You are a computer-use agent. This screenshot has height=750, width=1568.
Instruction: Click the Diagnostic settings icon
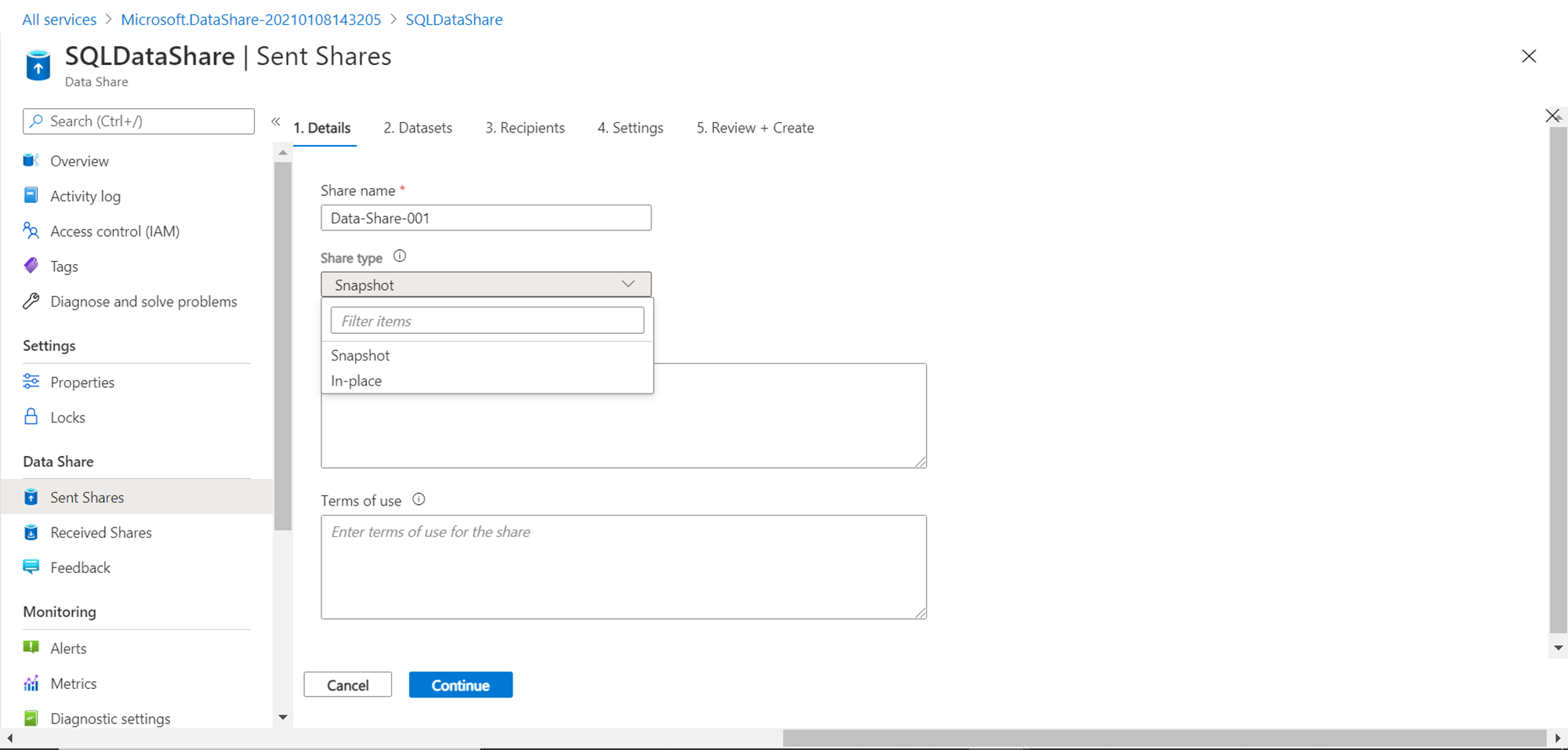coord(31,718)
